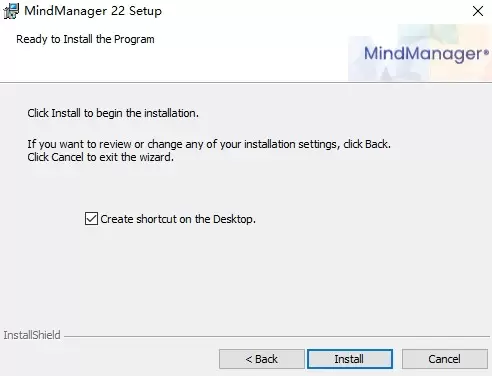Click the 'Ready to Install the Program' heading
Image resolution: width=492 pixels, height=376 pixels.
pos(85,39)
